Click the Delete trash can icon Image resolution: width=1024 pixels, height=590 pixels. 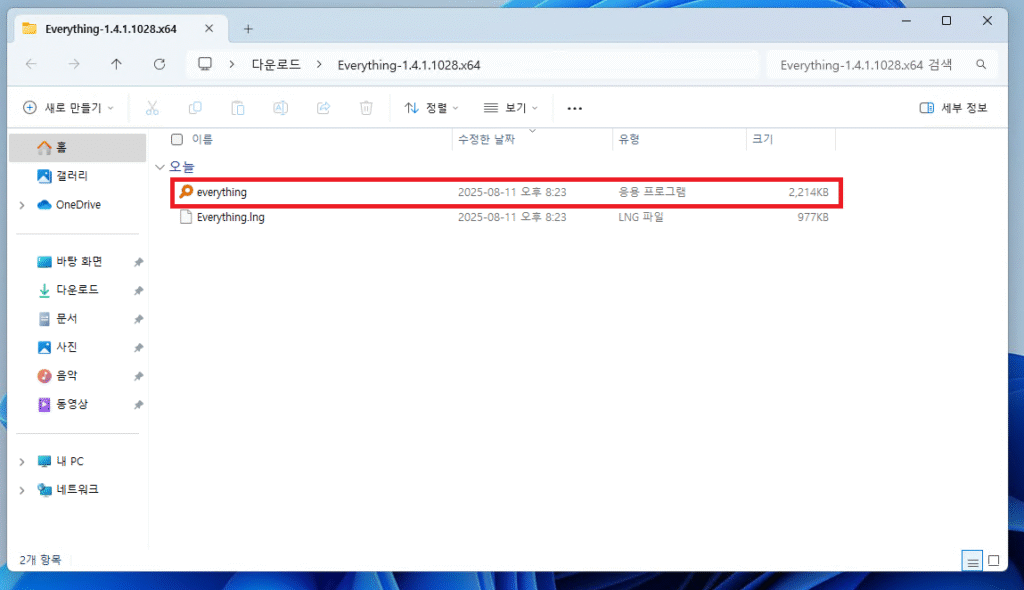point(366,108)
